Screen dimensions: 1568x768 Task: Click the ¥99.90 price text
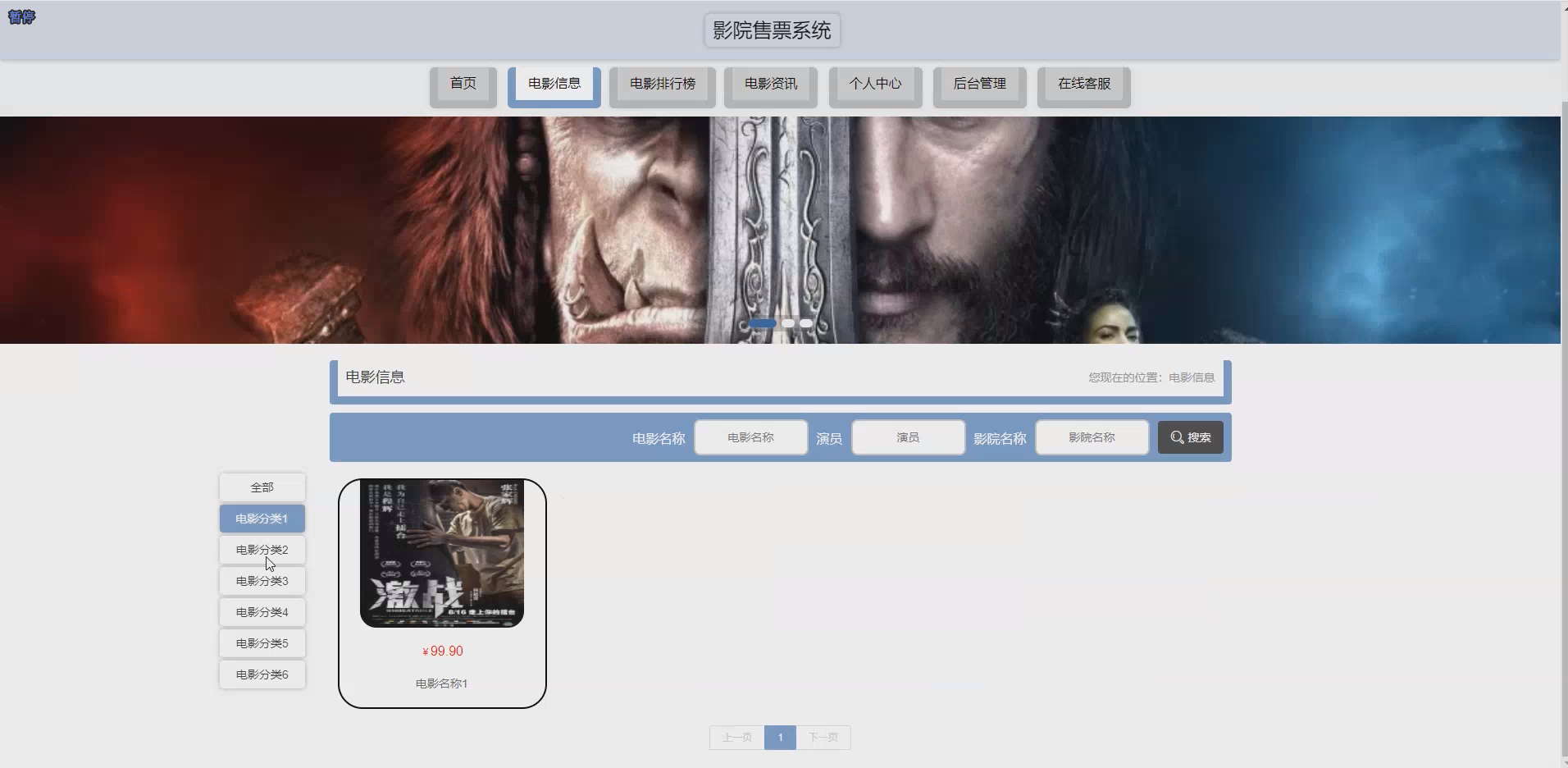(442, 651)
